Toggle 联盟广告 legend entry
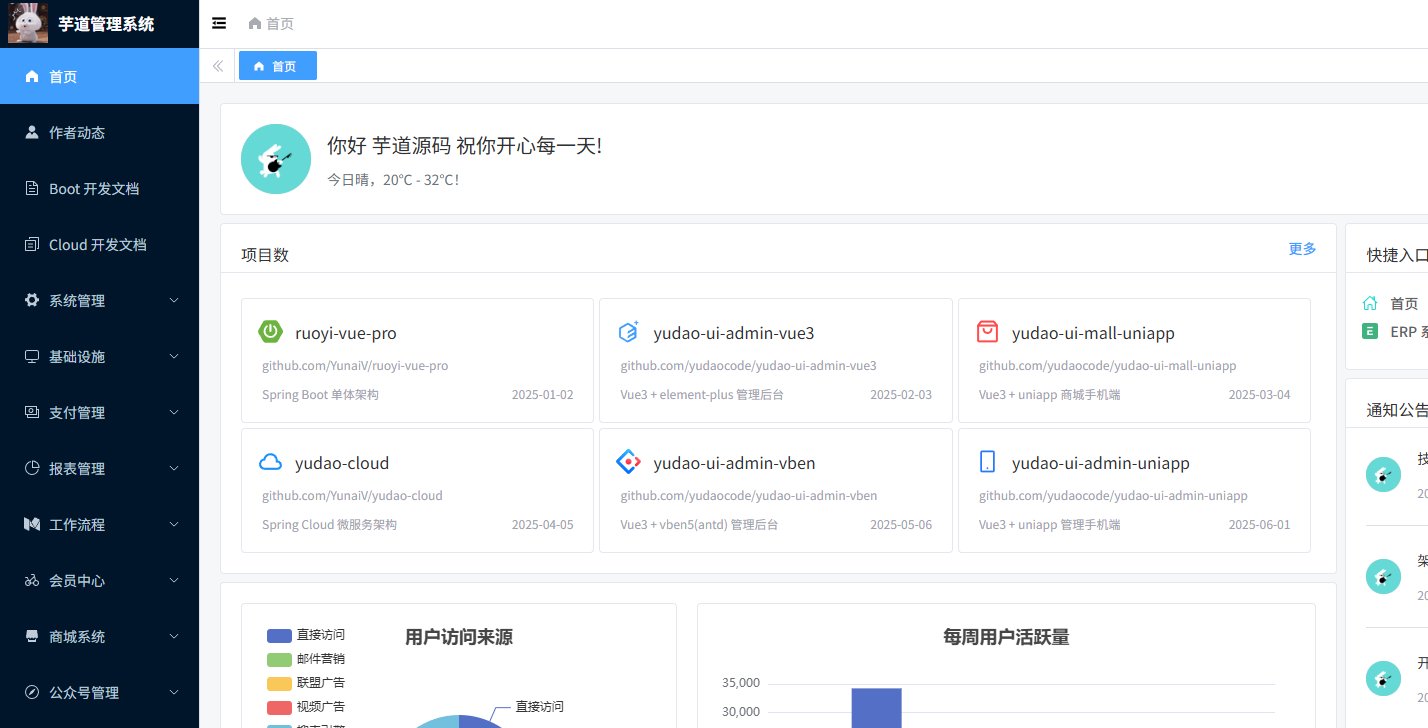Viewport: 1428px width, 728px height. coord(306,683)
